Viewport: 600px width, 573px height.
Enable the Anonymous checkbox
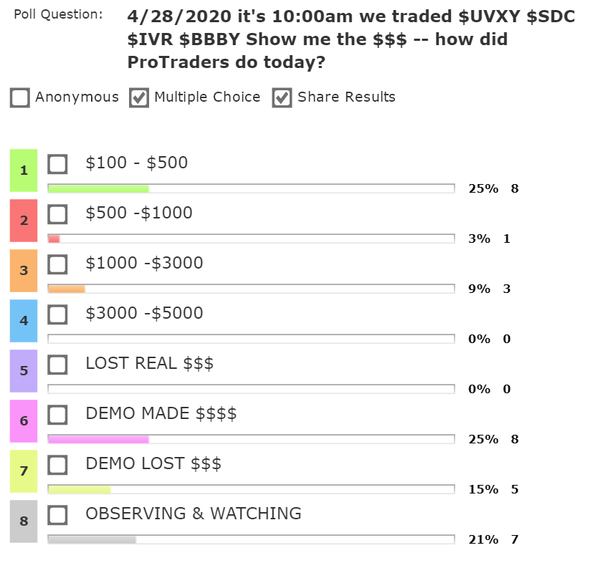(x=20, y=98)
